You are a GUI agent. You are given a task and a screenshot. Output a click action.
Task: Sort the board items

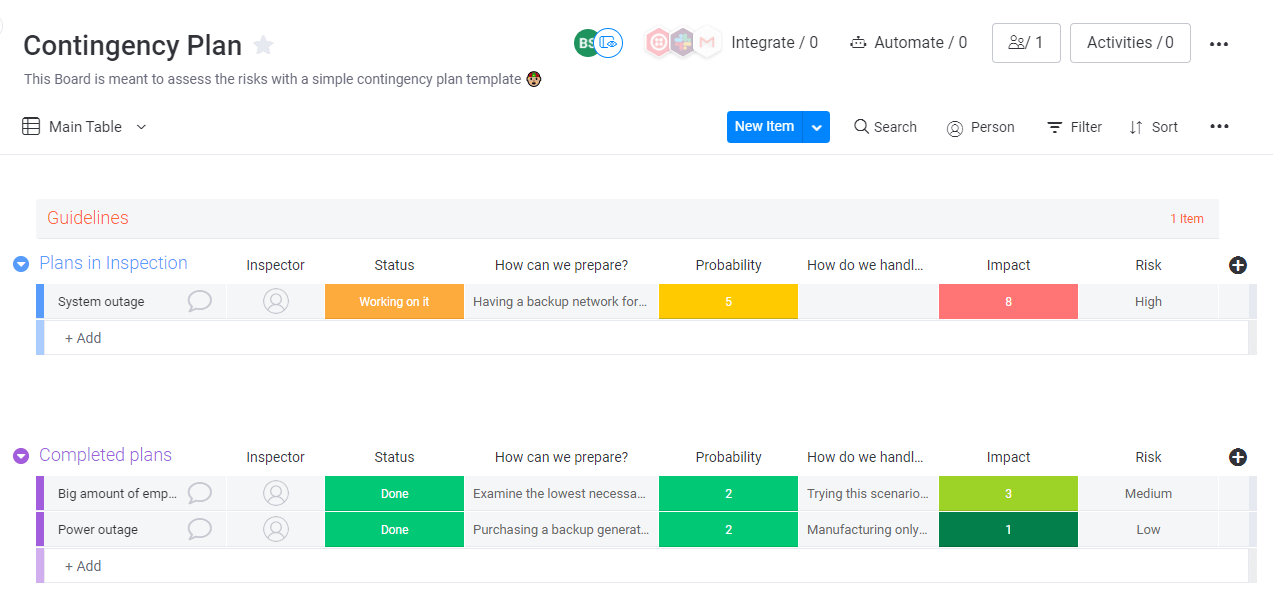[1153, 127]
